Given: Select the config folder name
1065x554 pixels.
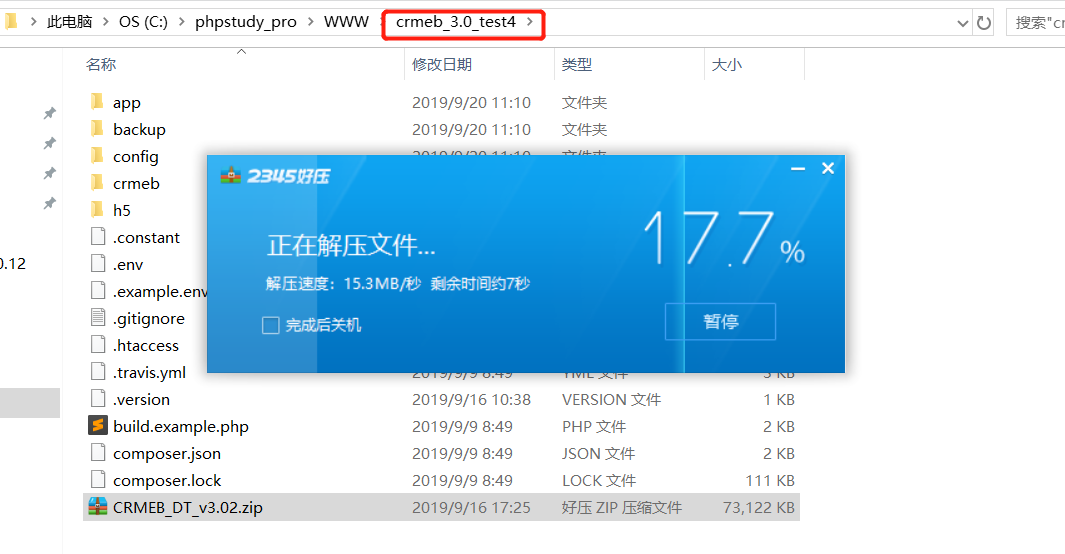Looking at the screenshot, I should click(136, 157).
